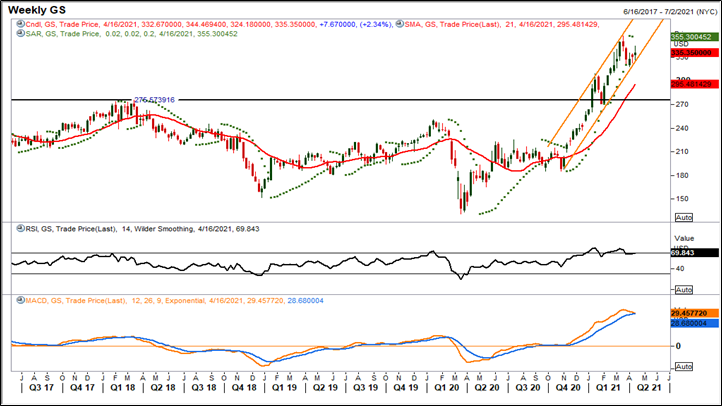722x406 pixels.
Task: Click the 180 price axis label
Action: click(x=682, y=175)
